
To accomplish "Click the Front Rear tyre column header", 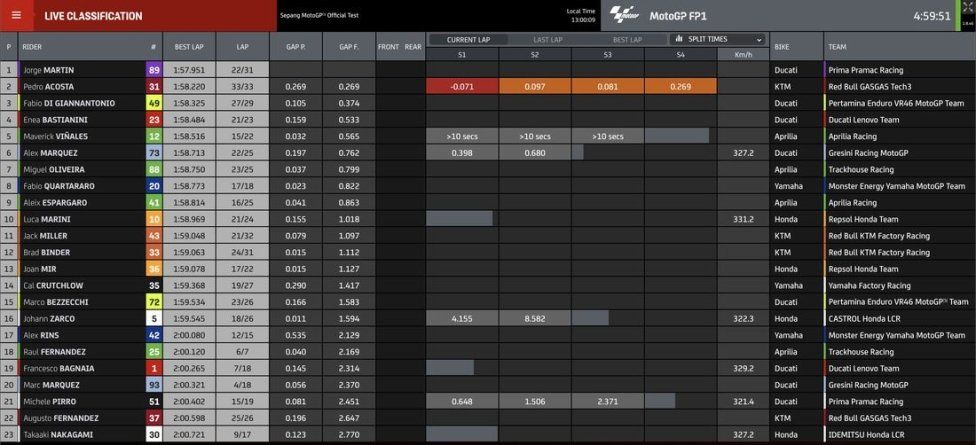I will (400, 47).
